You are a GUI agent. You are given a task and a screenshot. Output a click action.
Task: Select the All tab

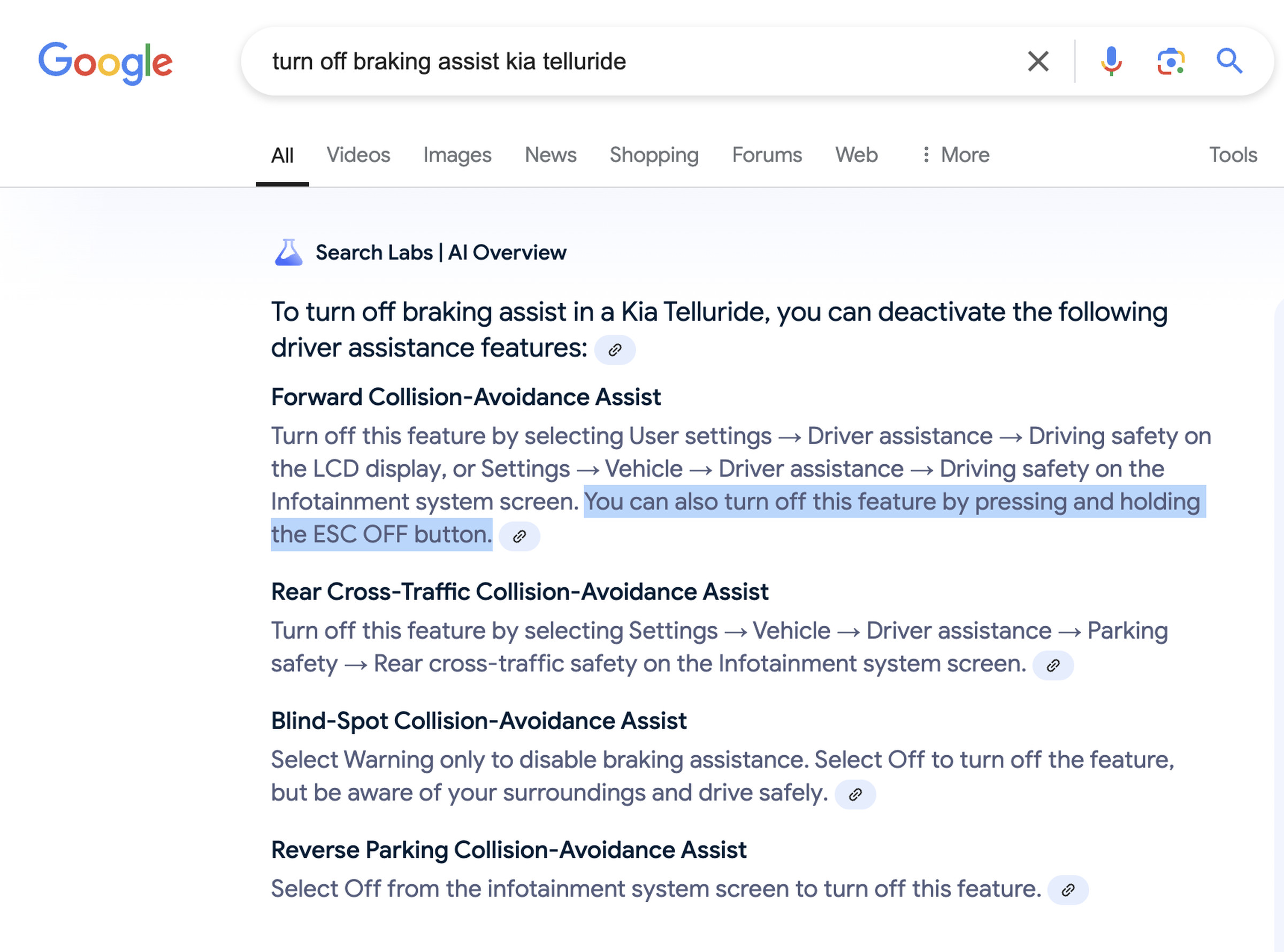click(x=282, y=155)
